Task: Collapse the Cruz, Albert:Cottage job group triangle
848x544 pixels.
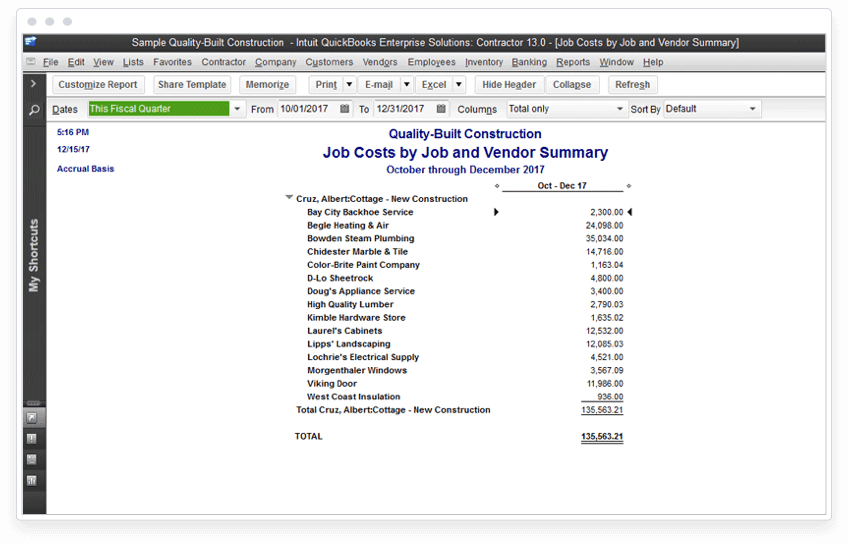Action: click(x=289, y=198)
